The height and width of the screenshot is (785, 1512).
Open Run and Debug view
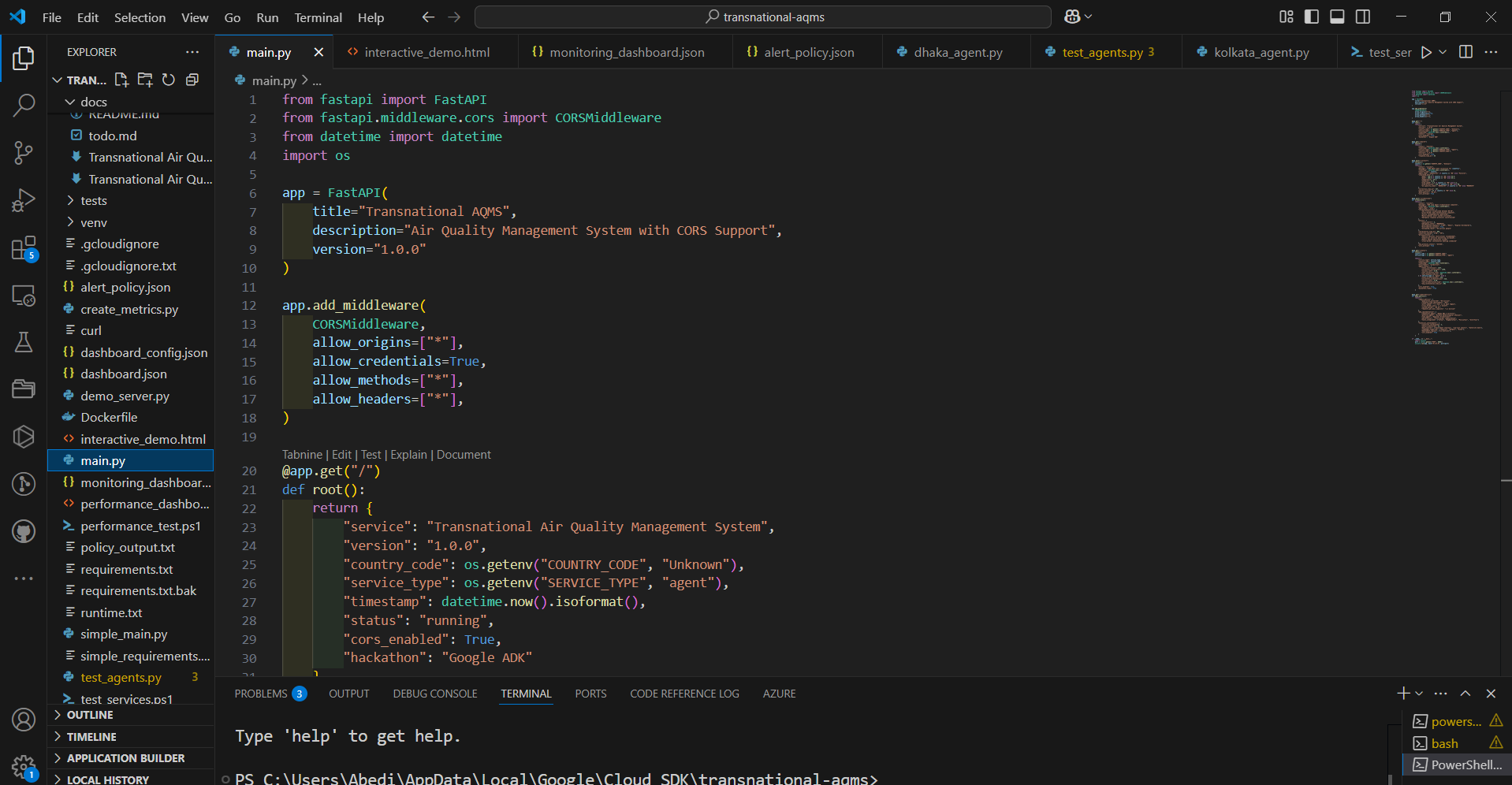(x=24, y=200)
